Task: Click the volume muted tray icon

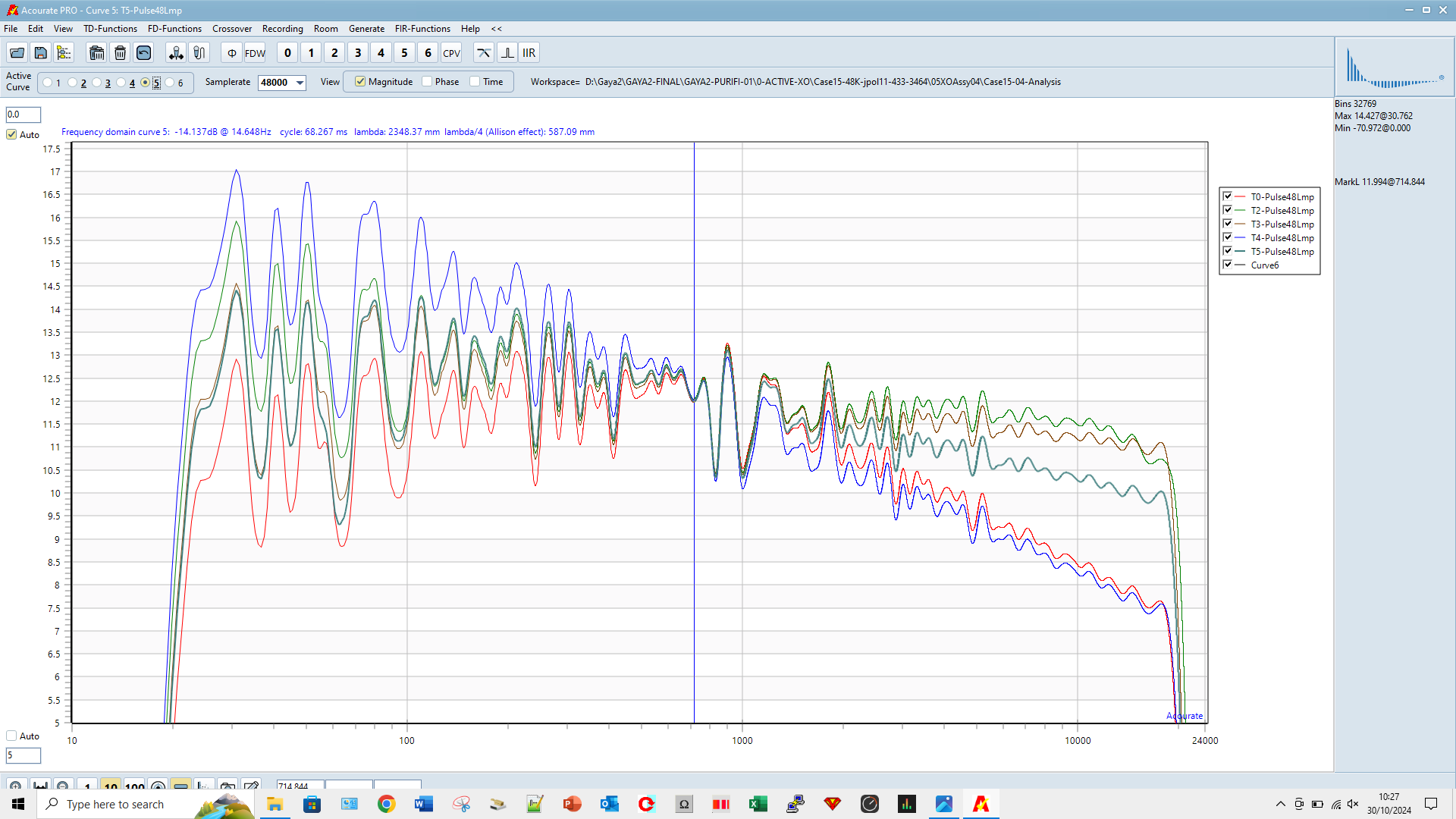Action: [1353, 804]
